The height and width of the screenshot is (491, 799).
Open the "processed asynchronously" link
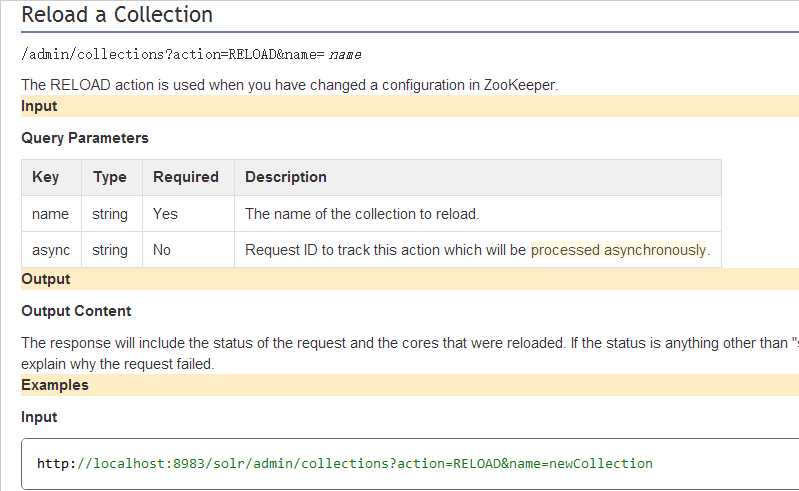(x=619, y=250)
